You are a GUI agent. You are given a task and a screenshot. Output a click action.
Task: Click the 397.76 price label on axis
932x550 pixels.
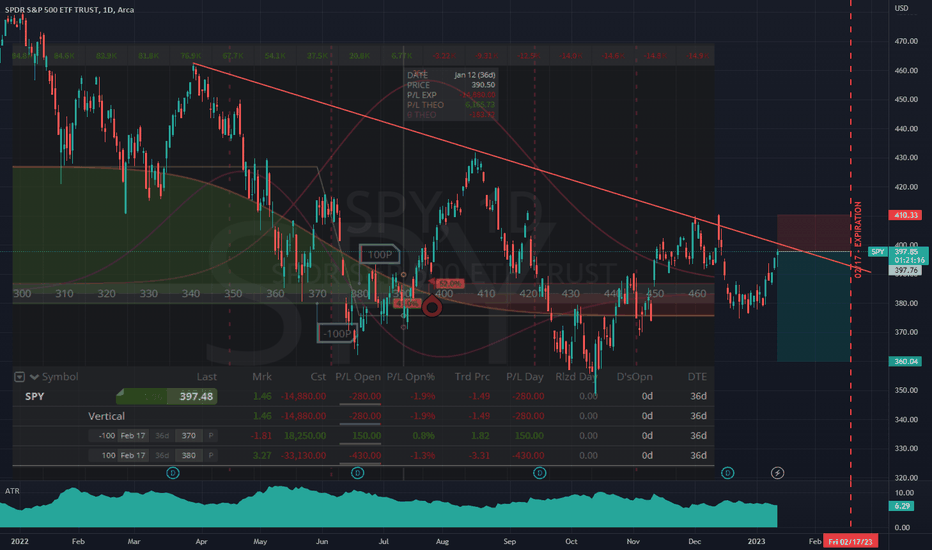(x=905, y=271)
